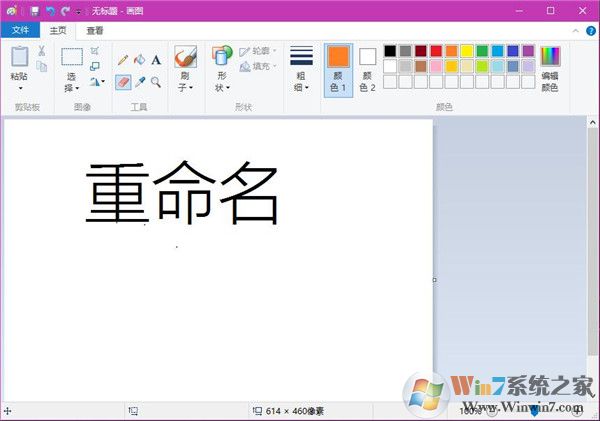
Task: Click the Resize icon
Action: pos(95,66)
